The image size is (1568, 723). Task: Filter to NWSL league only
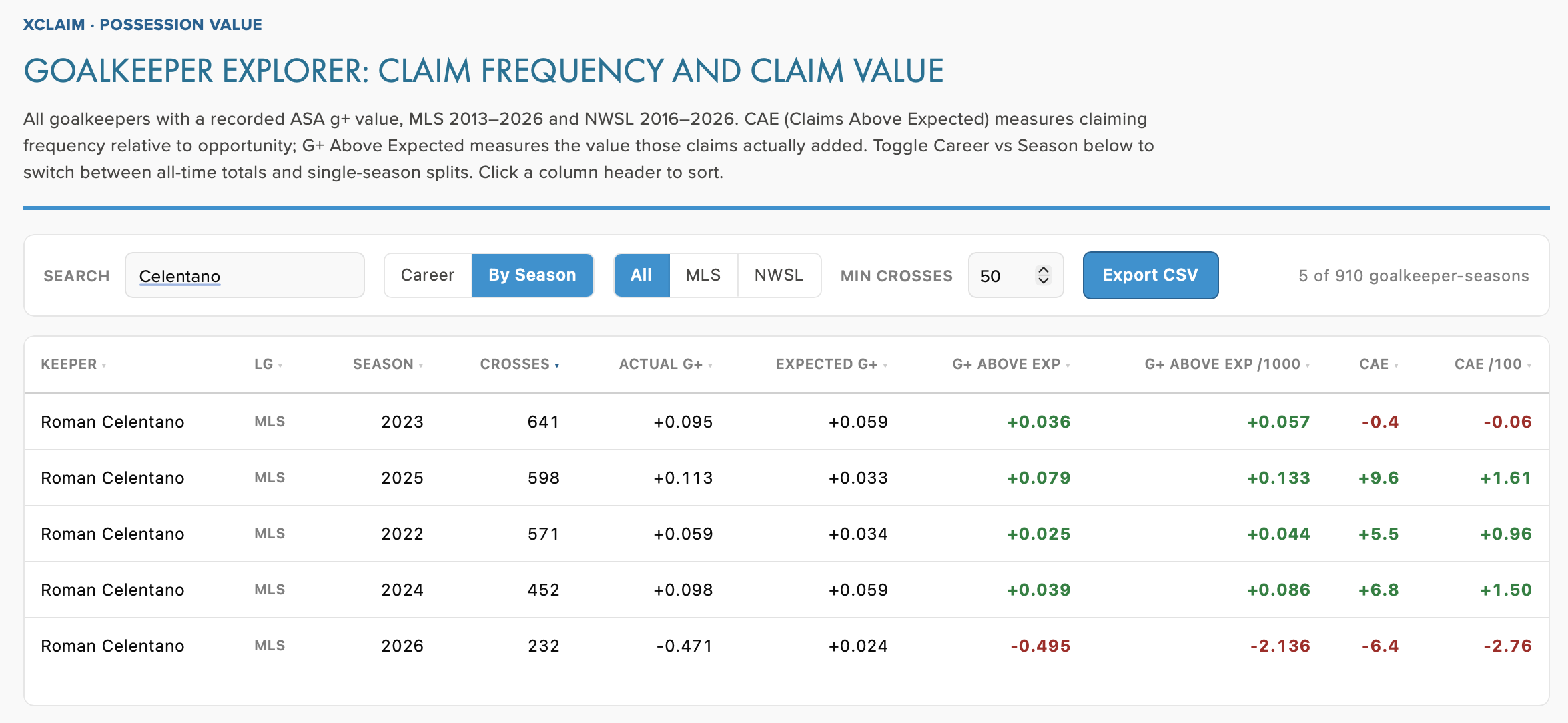pos(779,275)
